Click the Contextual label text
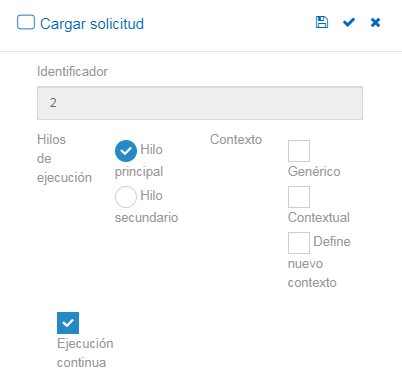Viewport: 402px width, 386px height. pyautogui.click(x=319, y=217)
